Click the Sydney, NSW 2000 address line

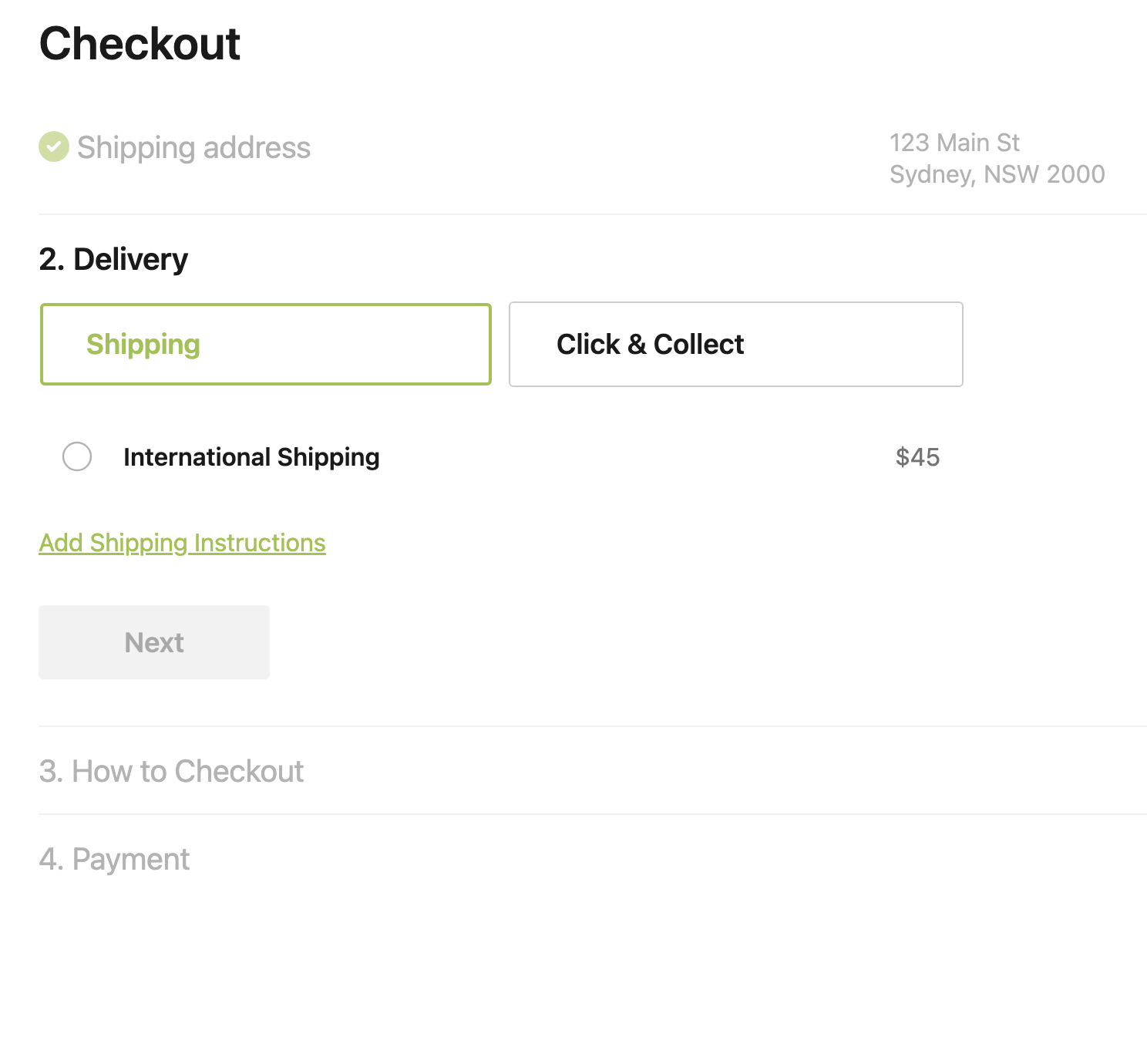click(997, 174)
